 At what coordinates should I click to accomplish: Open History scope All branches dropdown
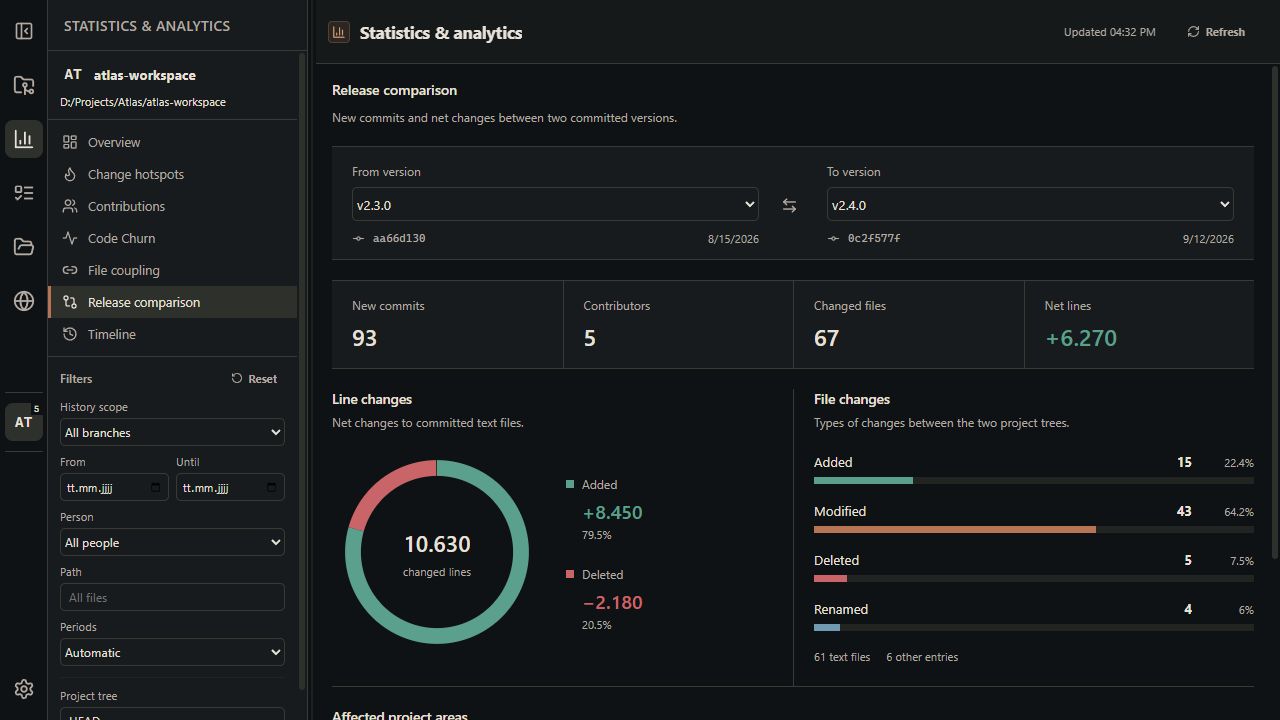pyautogui.click(x=172, y=433)
